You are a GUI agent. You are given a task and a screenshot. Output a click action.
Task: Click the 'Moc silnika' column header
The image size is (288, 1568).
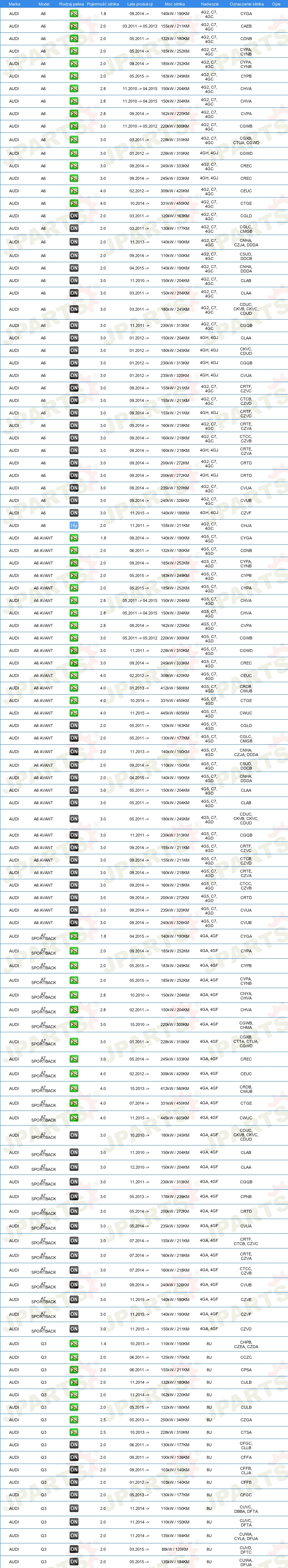175,4
